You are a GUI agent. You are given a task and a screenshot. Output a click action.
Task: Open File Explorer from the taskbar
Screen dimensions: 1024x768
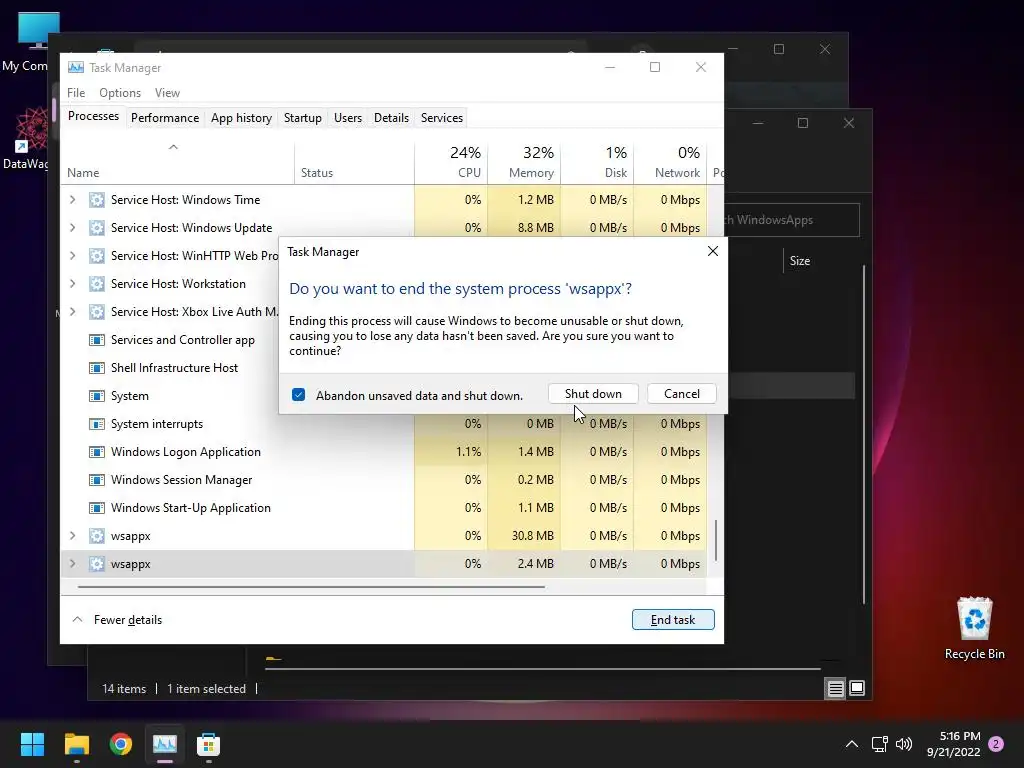click(76, 744)
